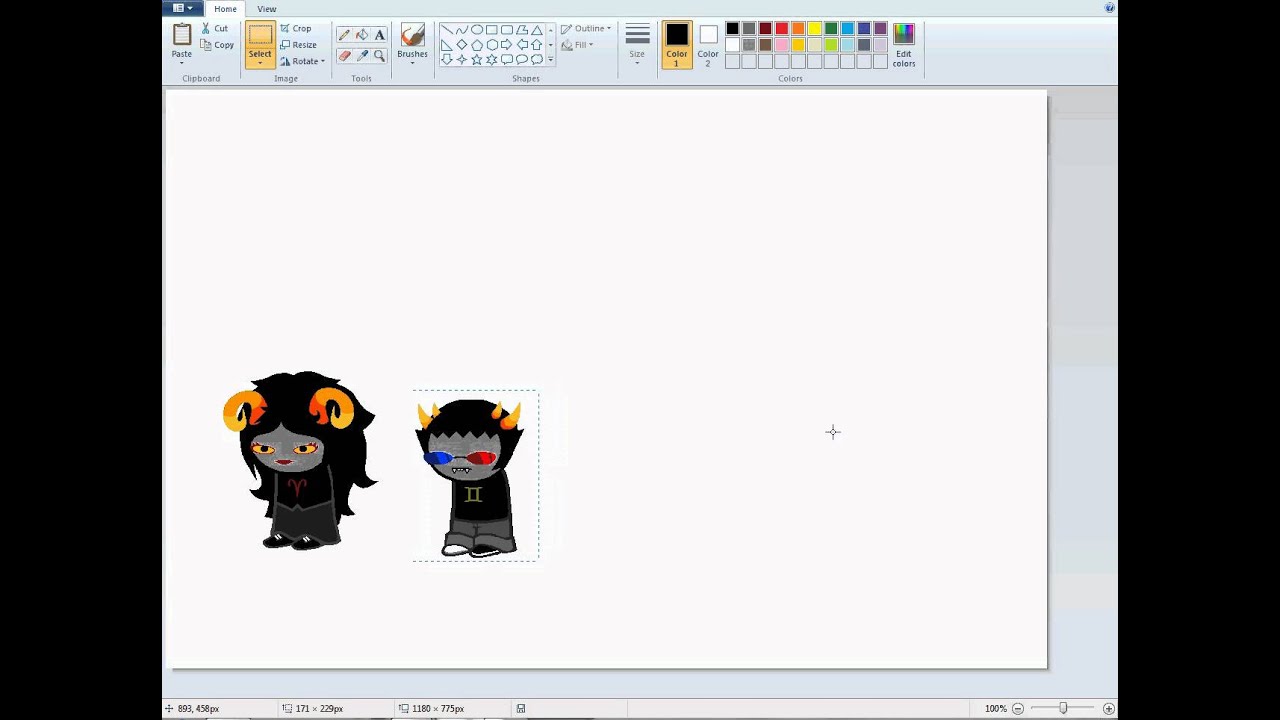Choose the Diamond shape
Screen dimensions: 1280x720
pyautogui.click(x=462, y=45)
